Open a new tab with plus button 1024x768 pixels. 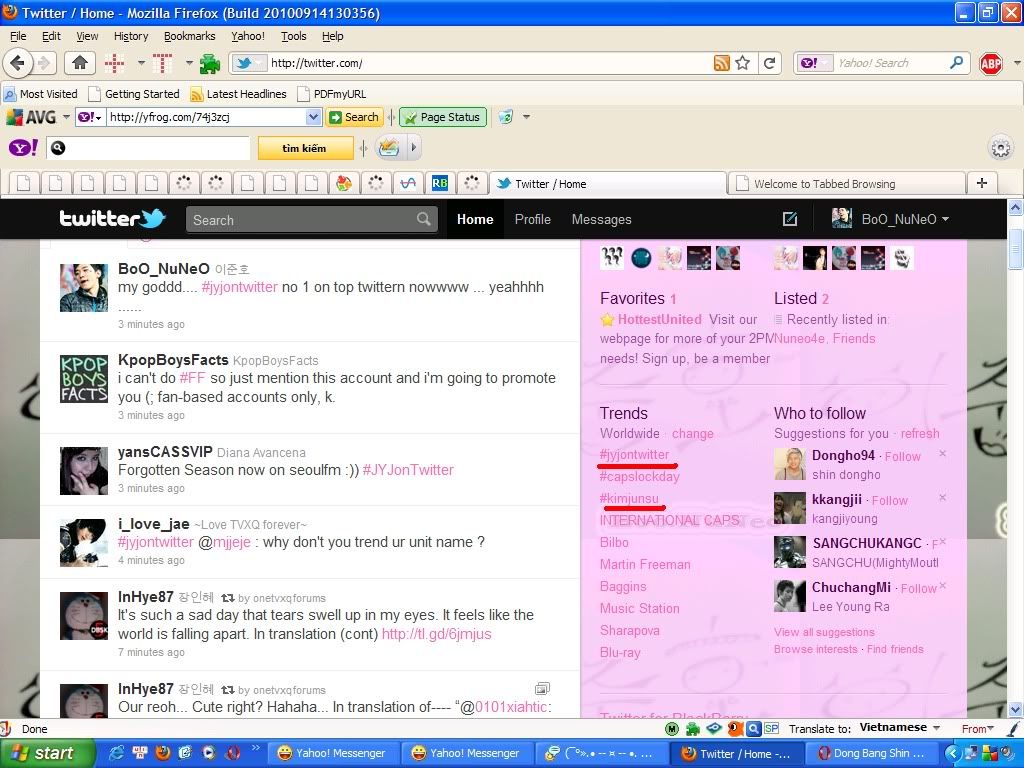[982, 183]
